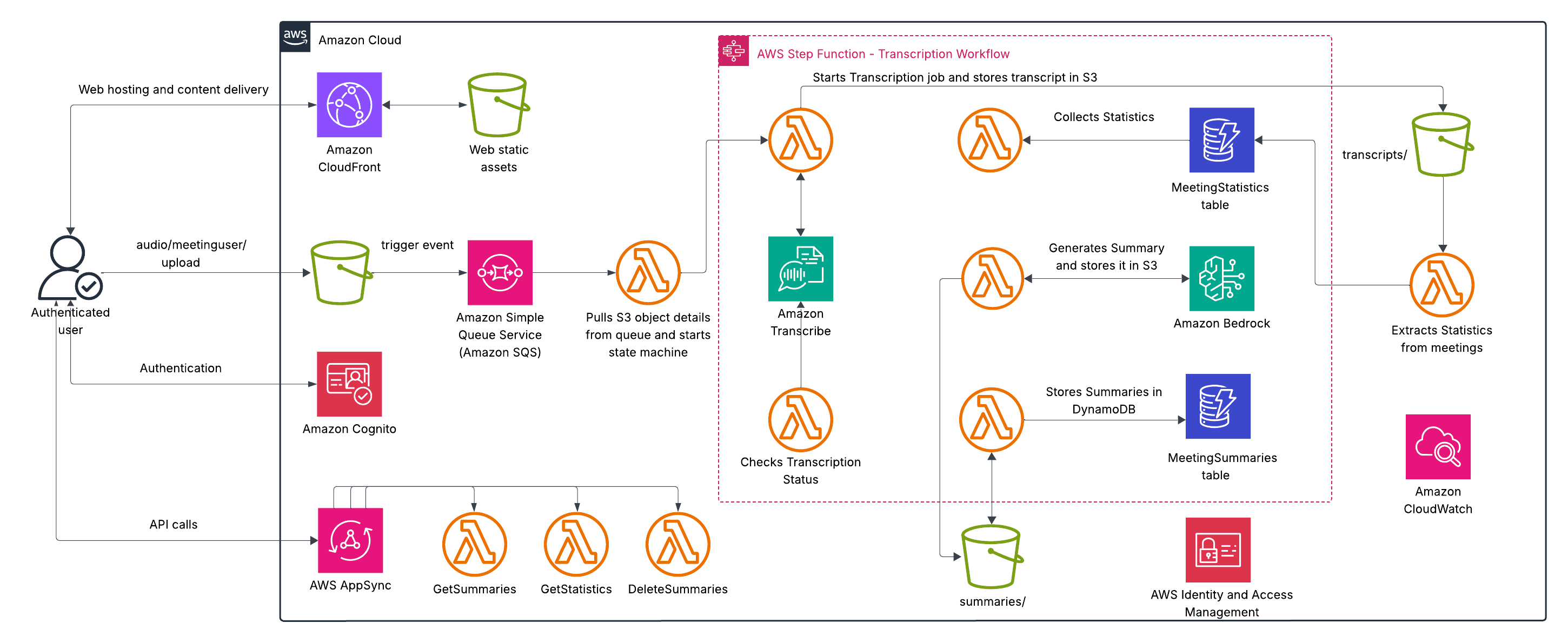Click the MeetingSummaries table DynamoDB icon

click(1218, 406)
